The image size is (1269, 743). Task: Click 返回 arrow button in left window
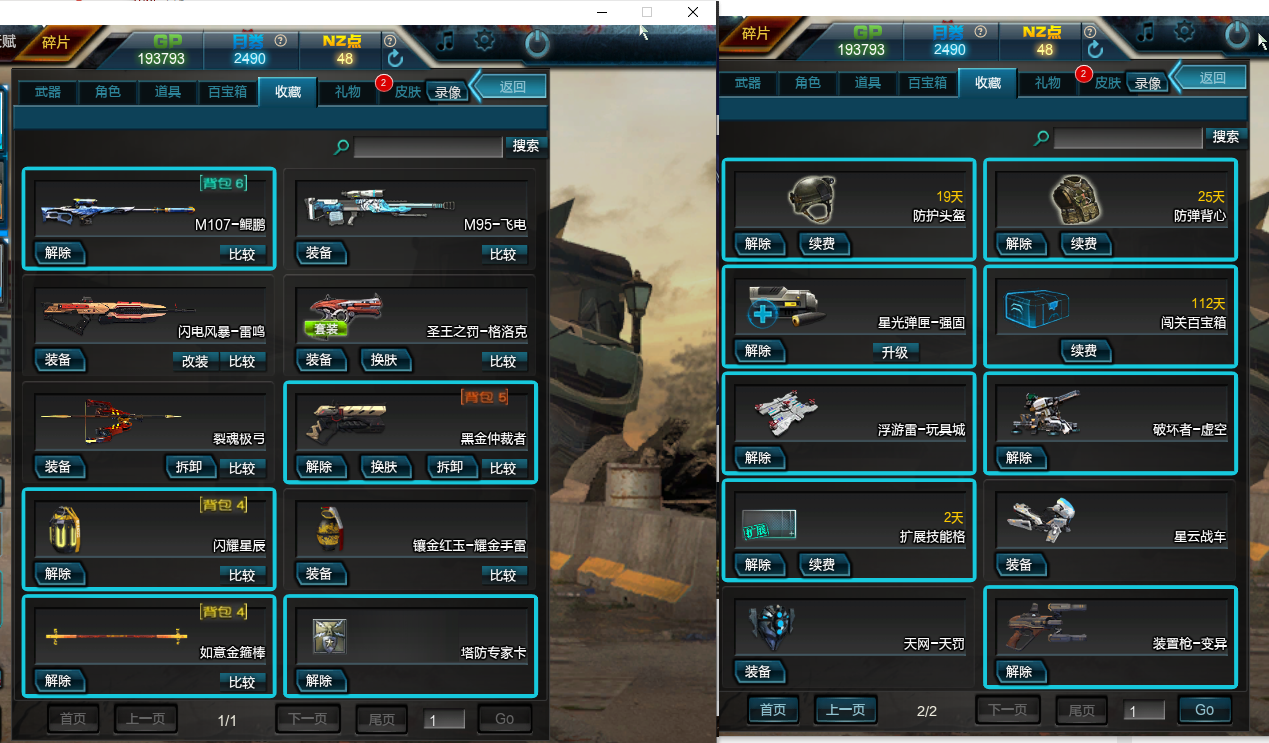(x=510, y=86)
